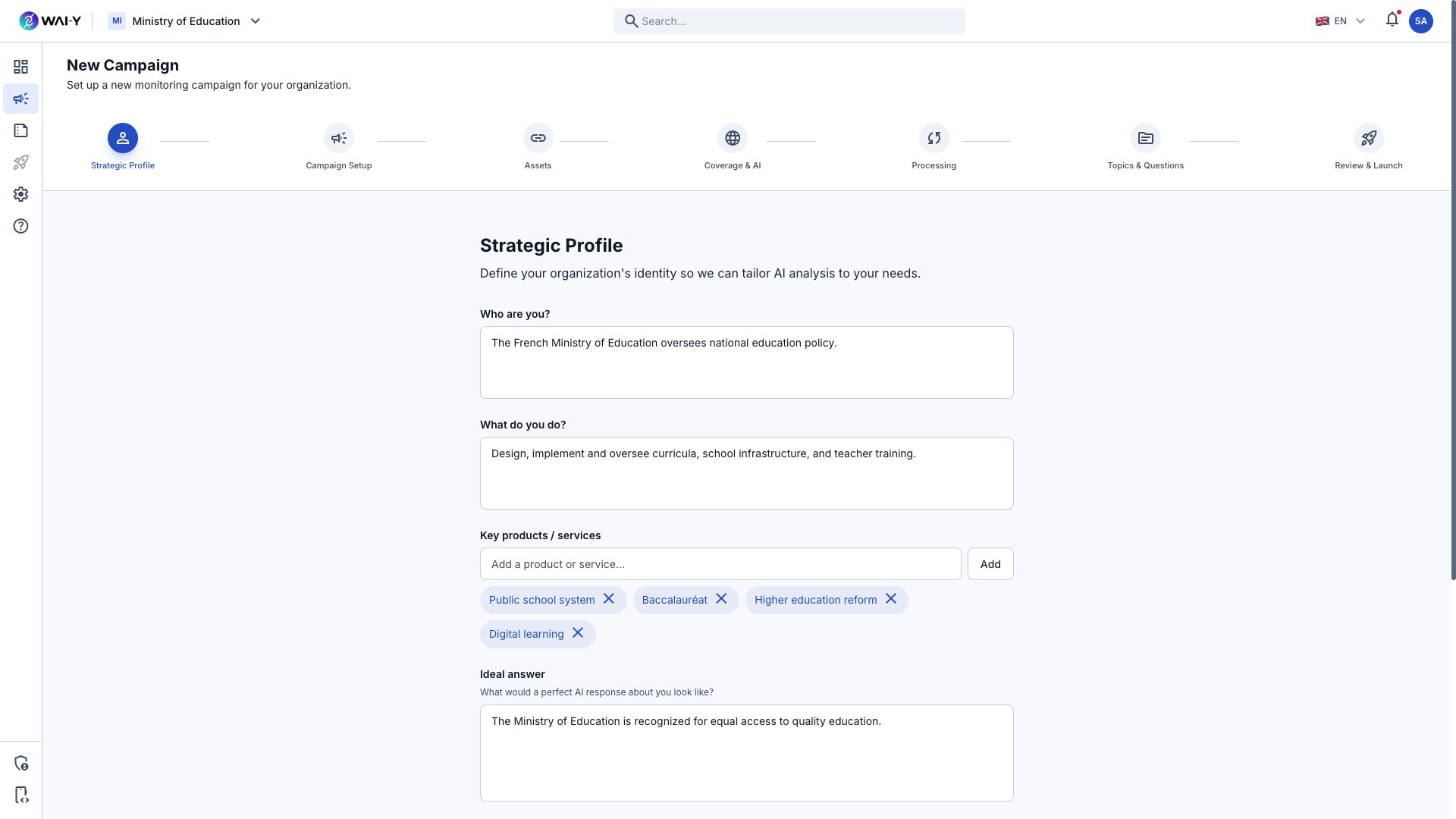Viewport: 1456px width, 819px height.
Task: Open the developer code icon in sidebar
Action: tap(20, 795)
